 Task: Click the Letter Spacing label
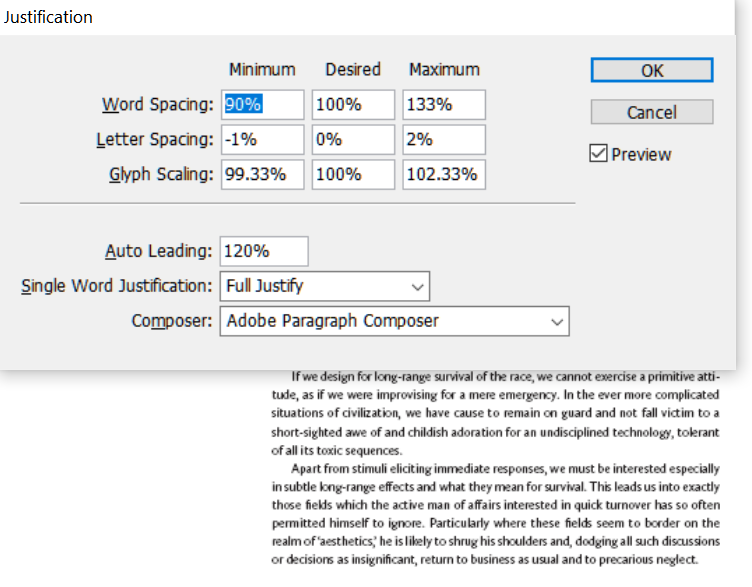coord(154,139)
